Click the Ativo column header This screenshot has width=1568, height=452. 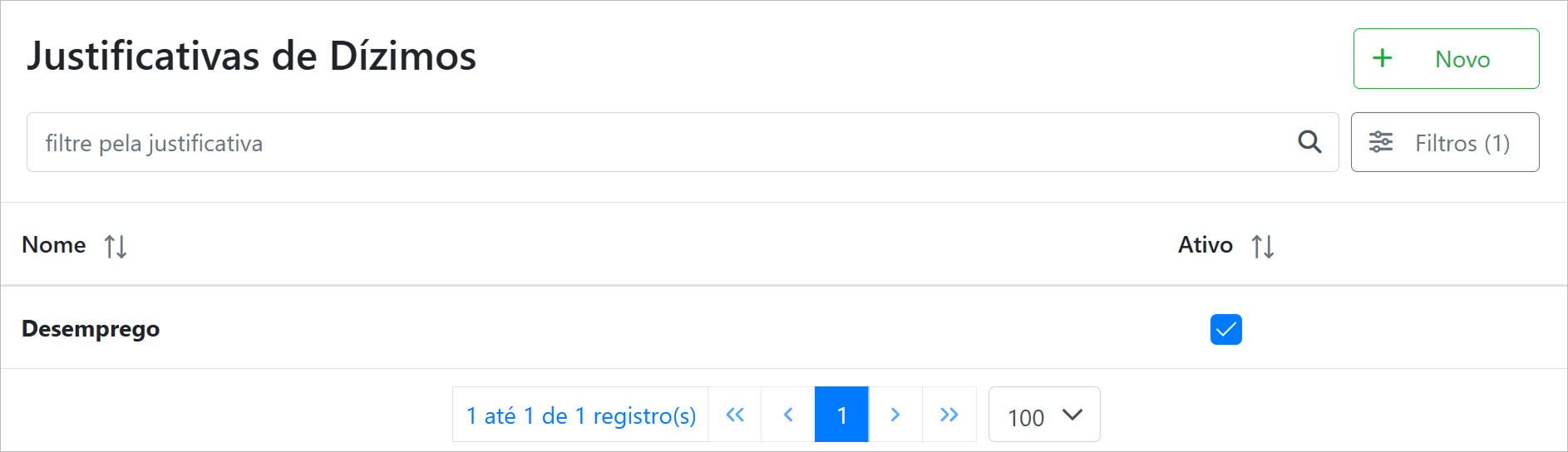tap(1205, 245)
